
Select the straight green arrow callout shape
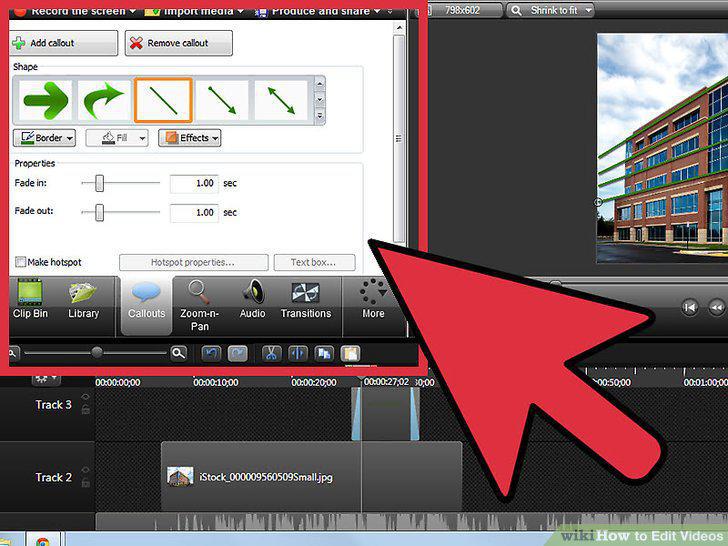pyautogui.click(x=46, y=100)
